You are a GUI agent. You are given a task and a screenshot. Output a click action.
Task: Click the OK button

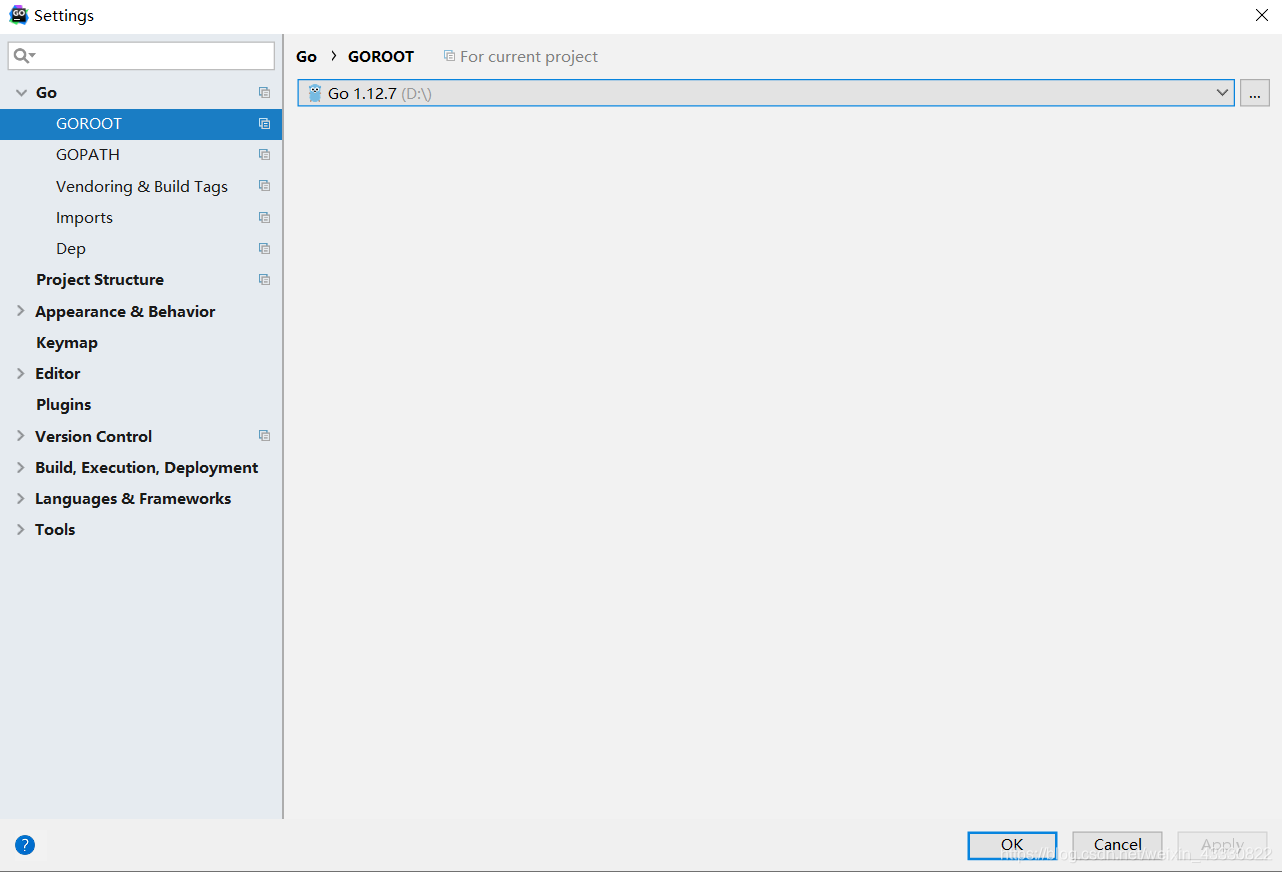click(1012, 845)
